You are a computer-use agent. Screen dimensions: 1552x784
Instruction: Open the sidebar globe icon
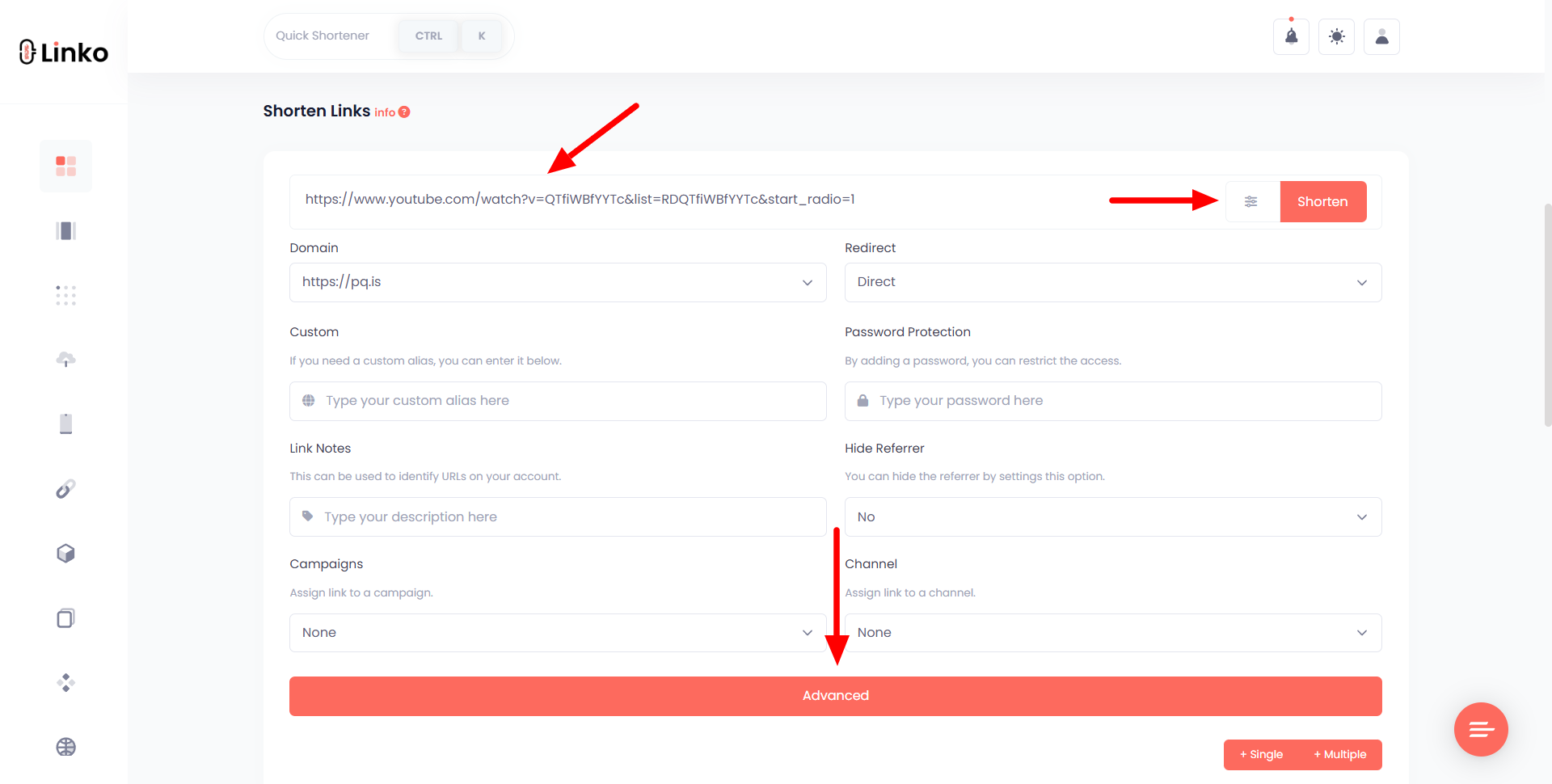tap(65, 747)
